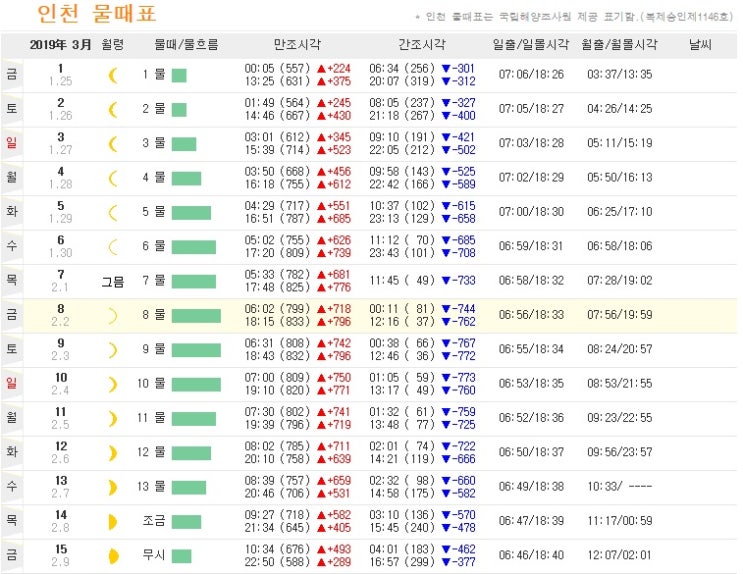743x574 pixels.
Task: Click the red 일 weekday tab for March 10
Action: click(x=11, y=383)
